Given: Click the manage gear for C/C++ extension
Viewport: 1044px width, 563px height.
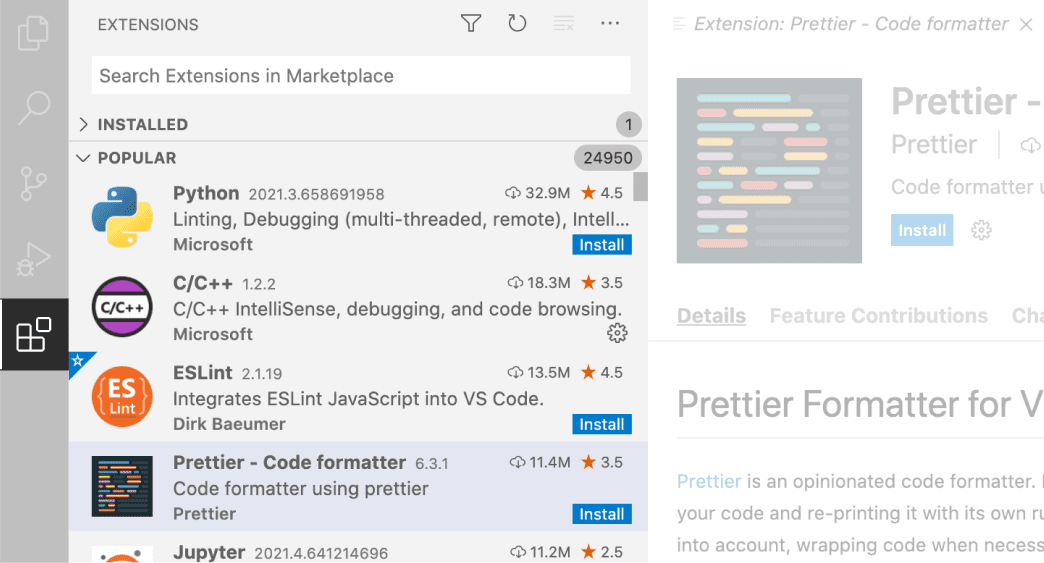Looking at the screenshot, I should (617, 333).
